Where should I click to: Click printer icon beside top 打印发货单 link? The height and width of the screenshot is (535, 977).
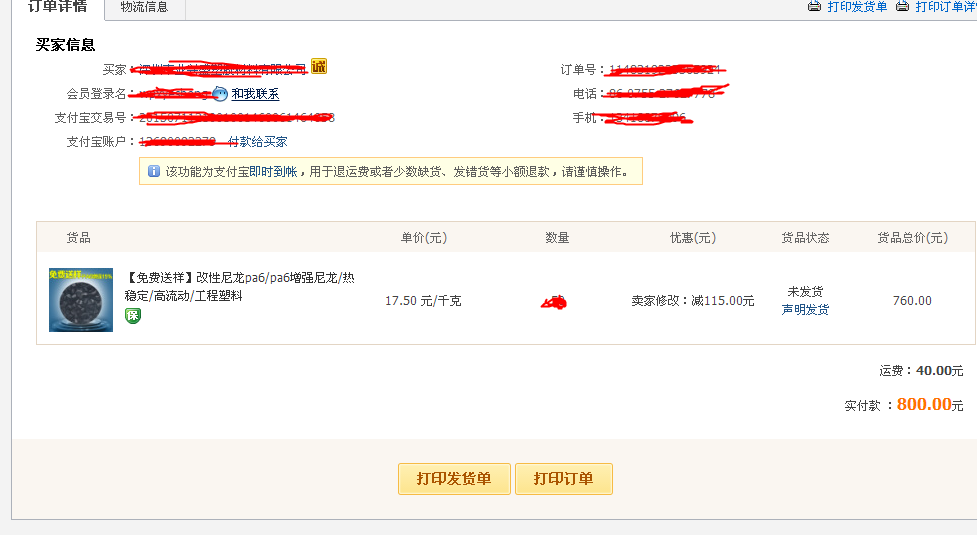[815, 7]
